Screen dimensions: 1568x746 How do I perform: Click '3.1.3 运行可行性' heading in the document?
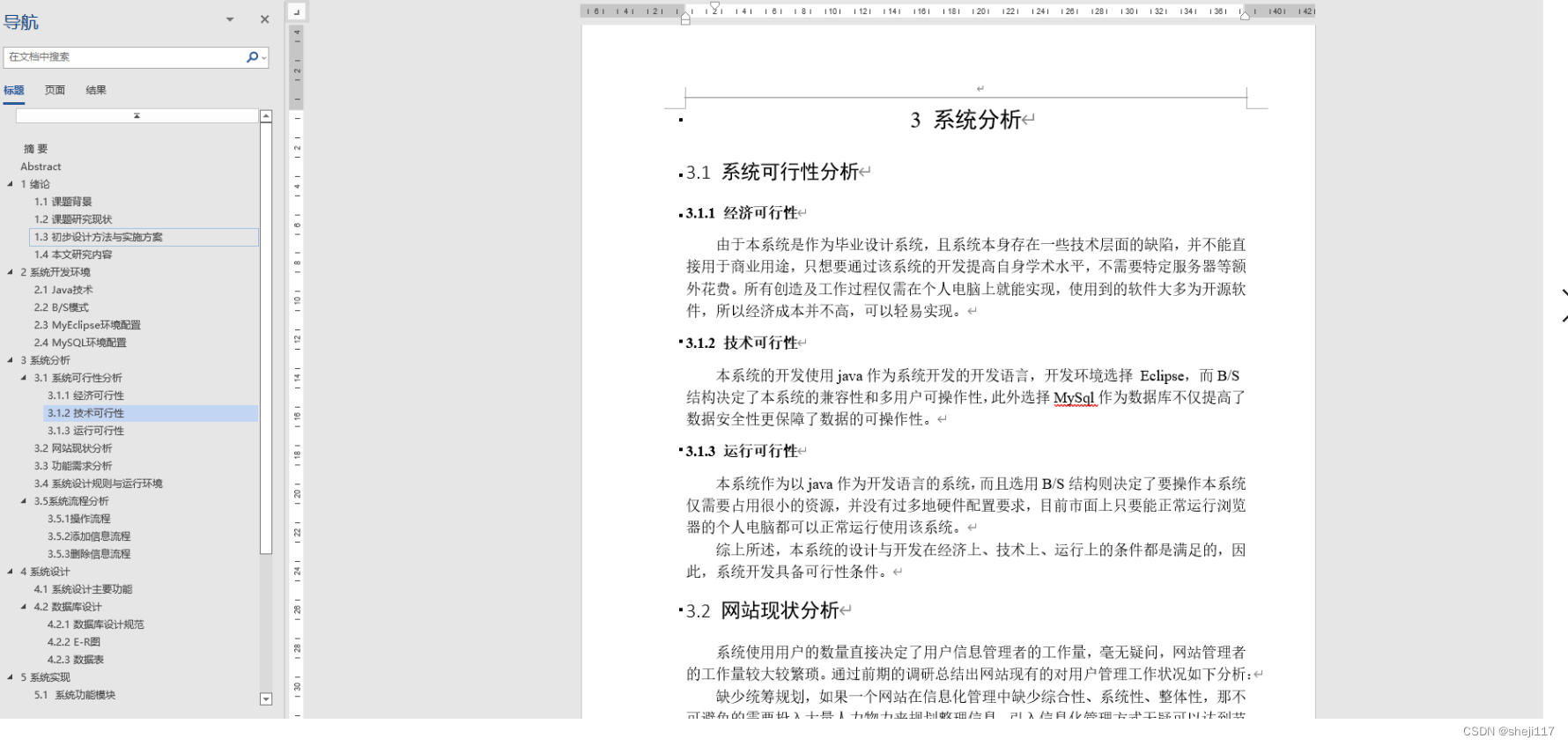[742, 451]
